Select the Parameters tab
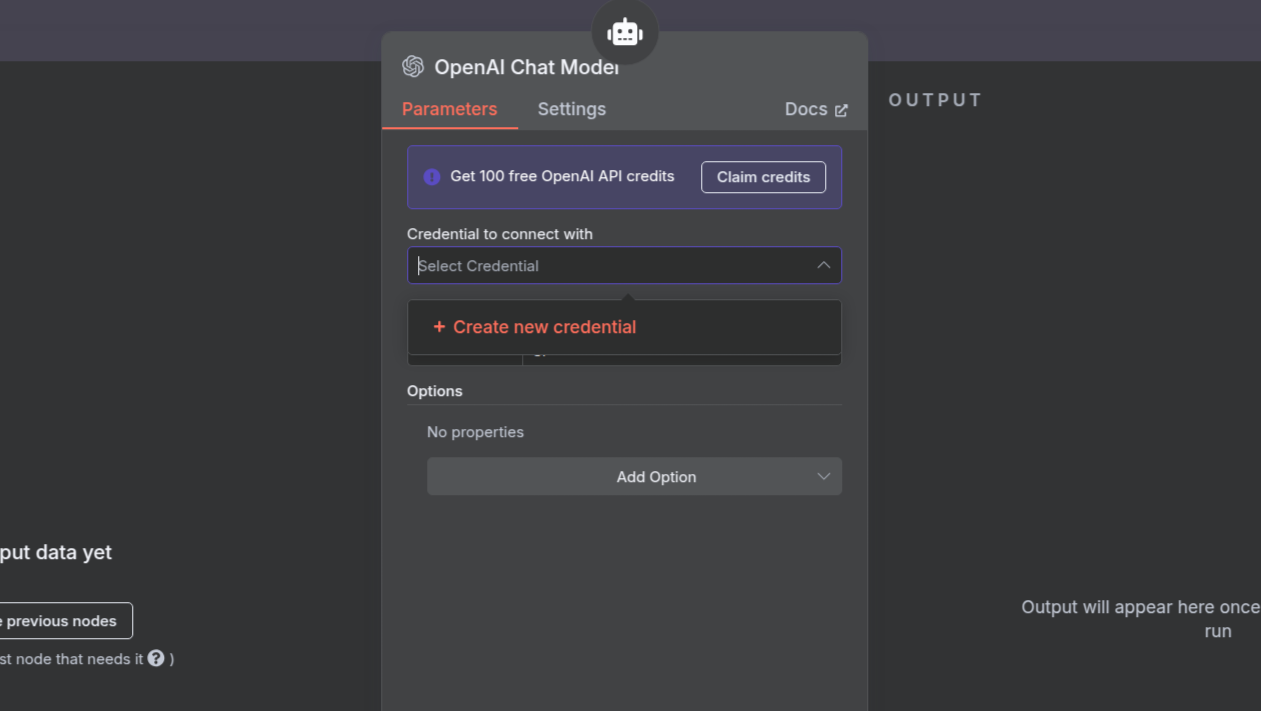Screen dimensions: 1261x711 tap(449, 109)
